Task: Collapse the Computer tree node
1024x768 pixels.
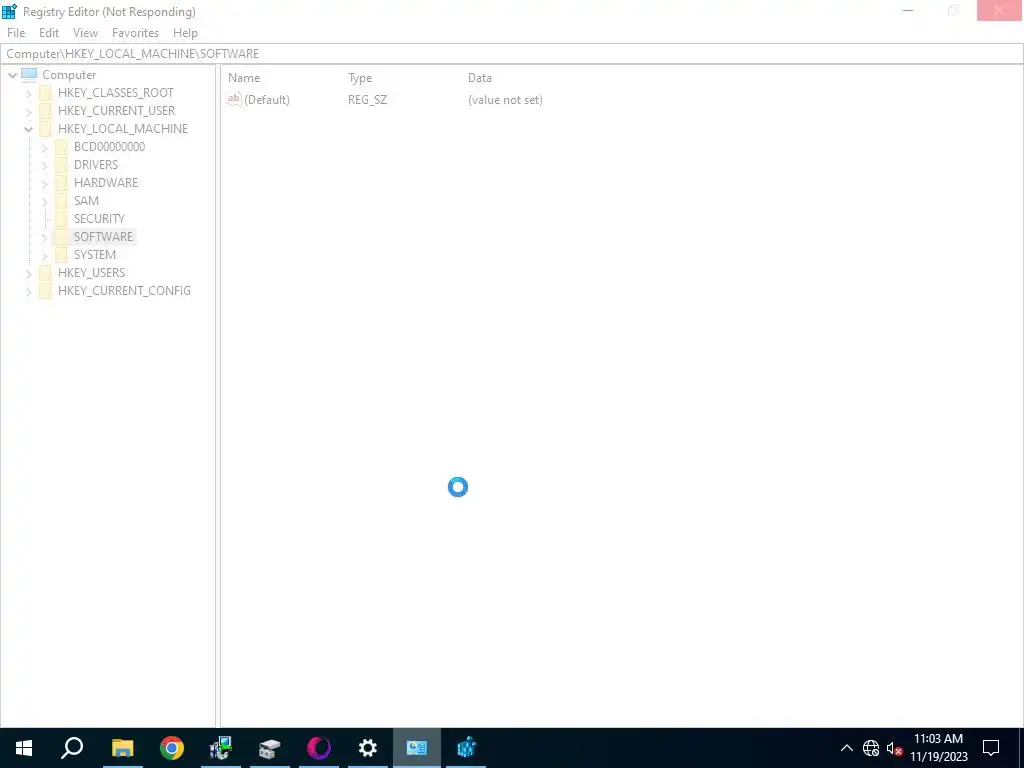Action: tap(12, 75)
